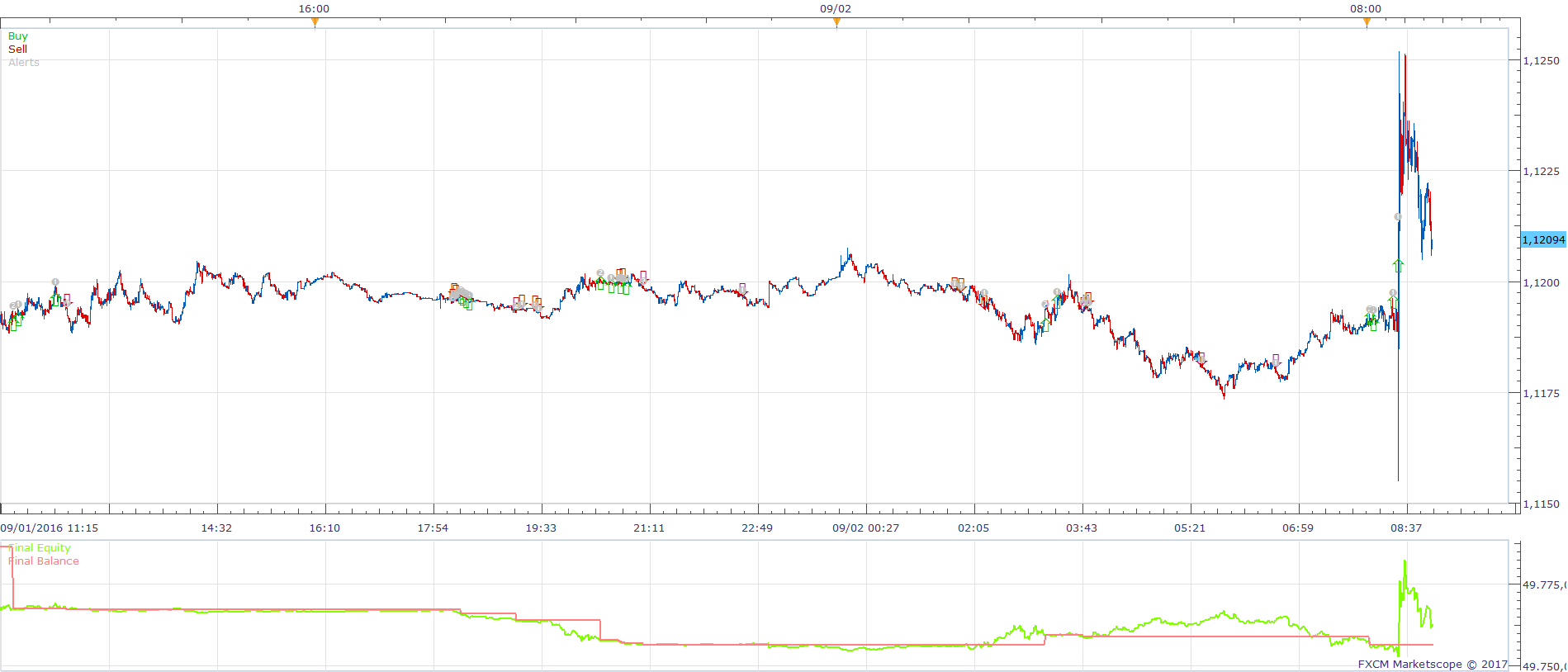
Task: Click the Final Equity legend label
Action: (x=40, y=548)
